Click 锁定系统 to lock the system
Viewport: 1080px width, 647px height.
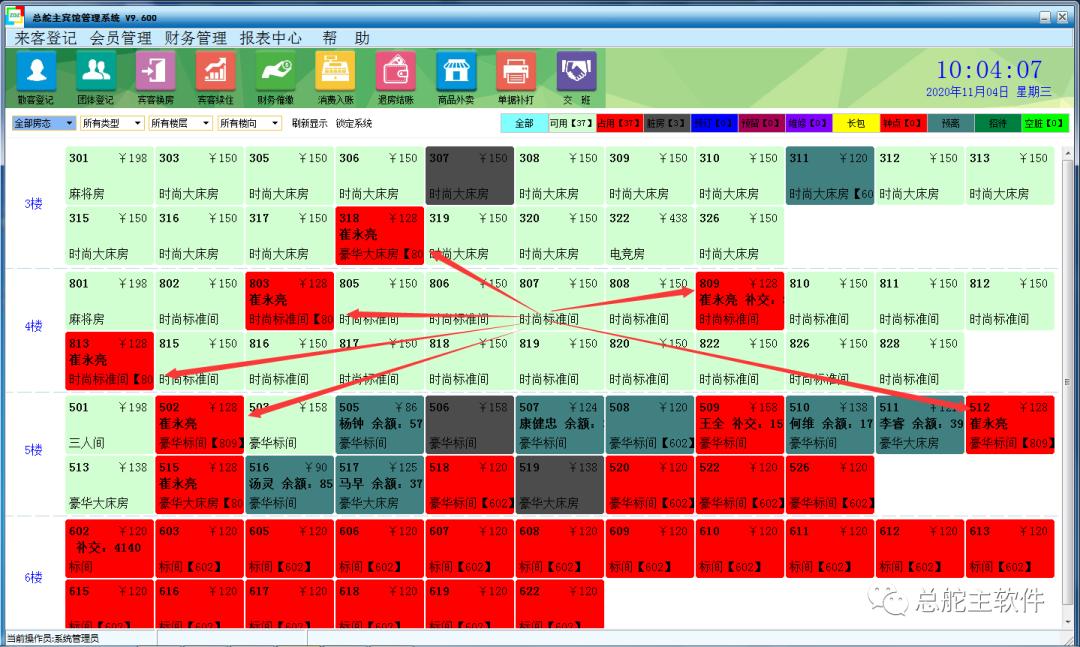(352, 123)
